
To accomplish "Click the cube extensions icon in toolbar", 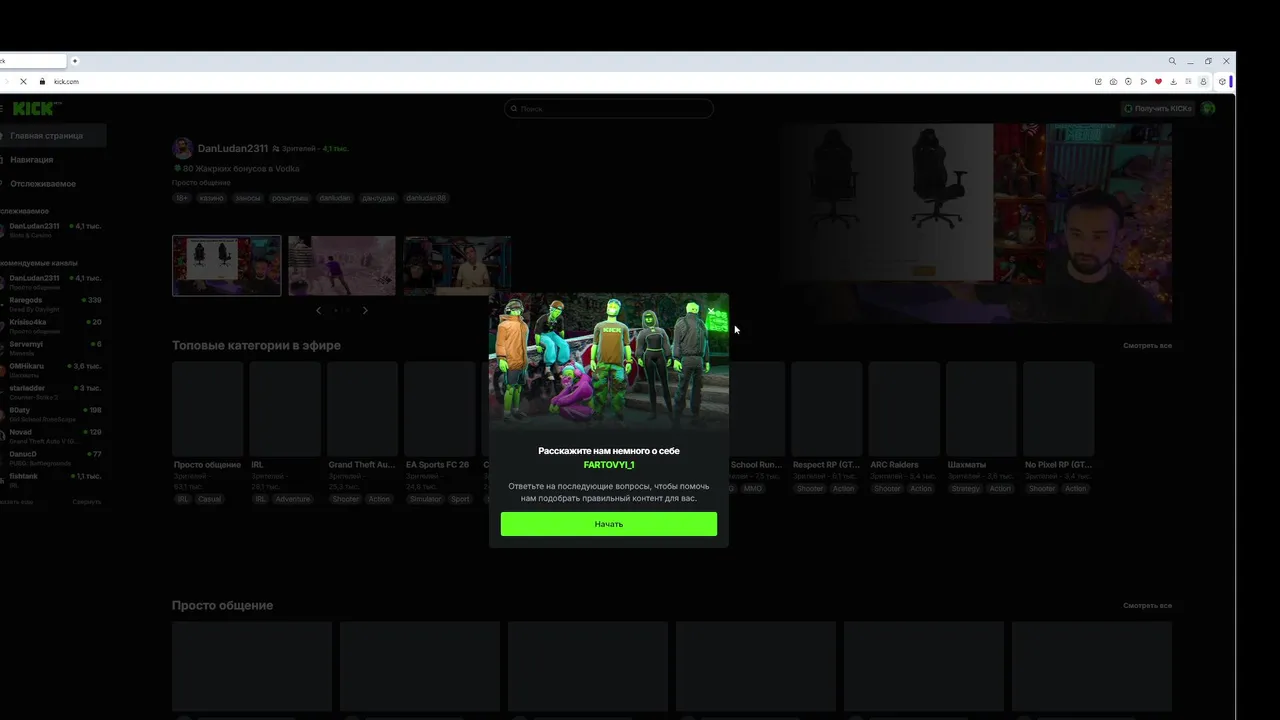I will click(1222, 81).
